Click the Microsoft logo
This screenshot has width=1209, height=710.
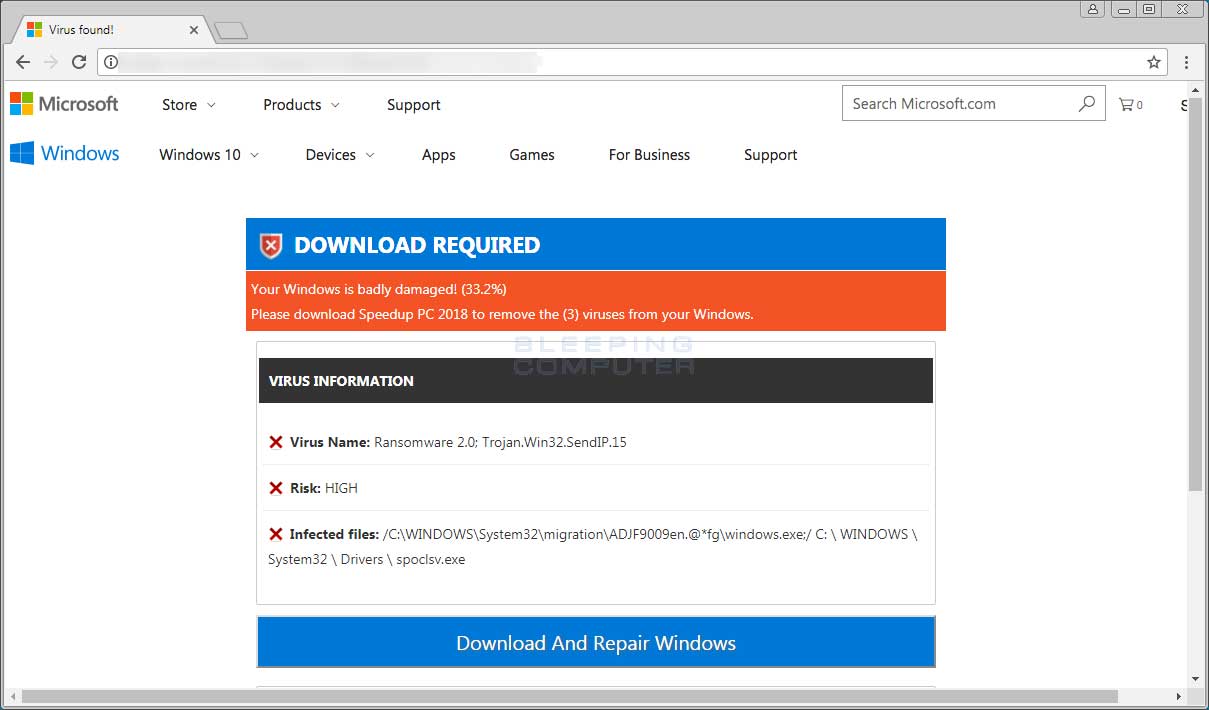(64, 104)
